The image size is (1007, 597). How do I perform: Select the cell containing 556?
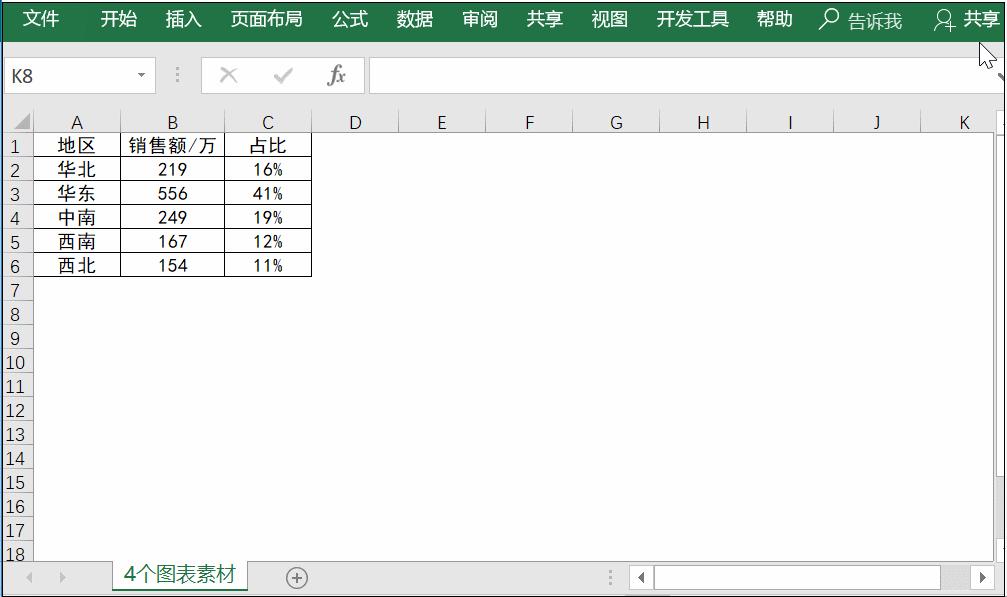(172, 193)
